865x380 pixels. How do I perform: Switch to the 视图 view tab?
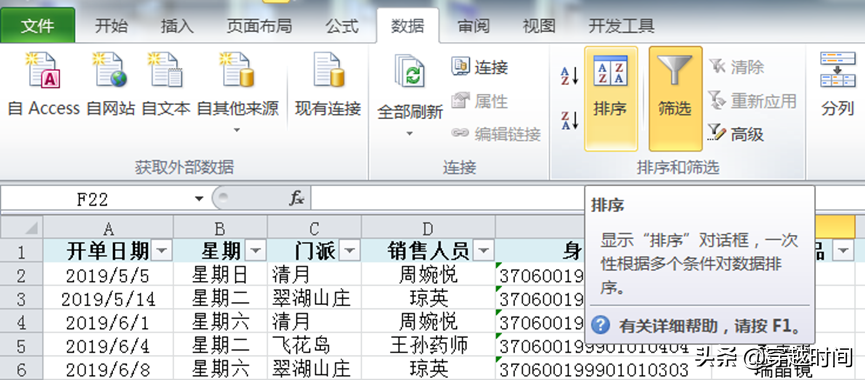point(539,26)
